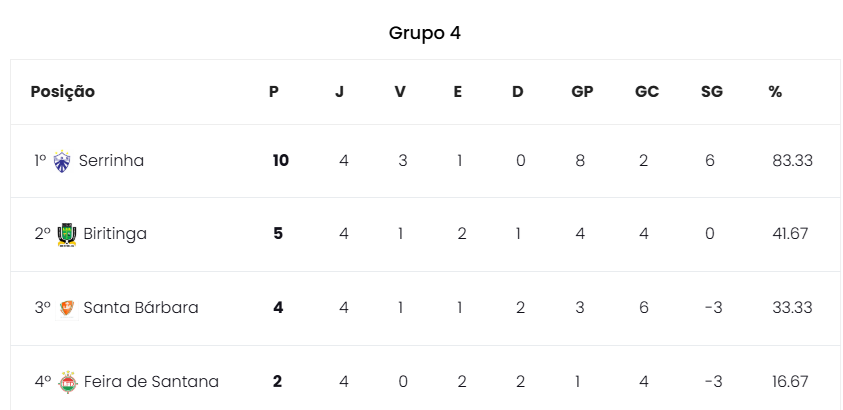Click the V wins column header
This screenshot has width=843, height=410.
(400, 92)
